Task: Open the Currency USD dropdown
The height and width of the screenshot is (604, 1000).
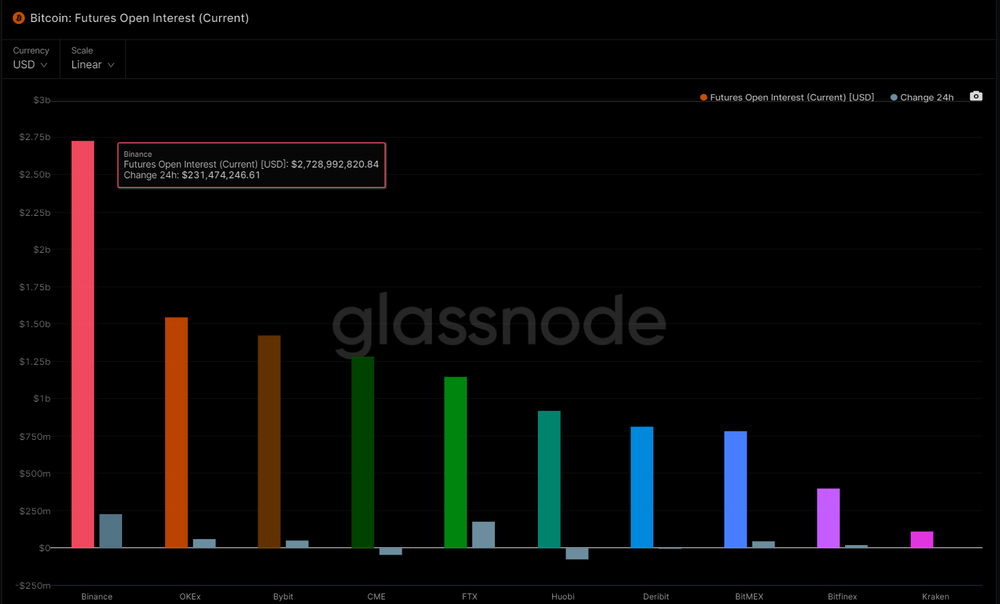Action: [30, 59]
